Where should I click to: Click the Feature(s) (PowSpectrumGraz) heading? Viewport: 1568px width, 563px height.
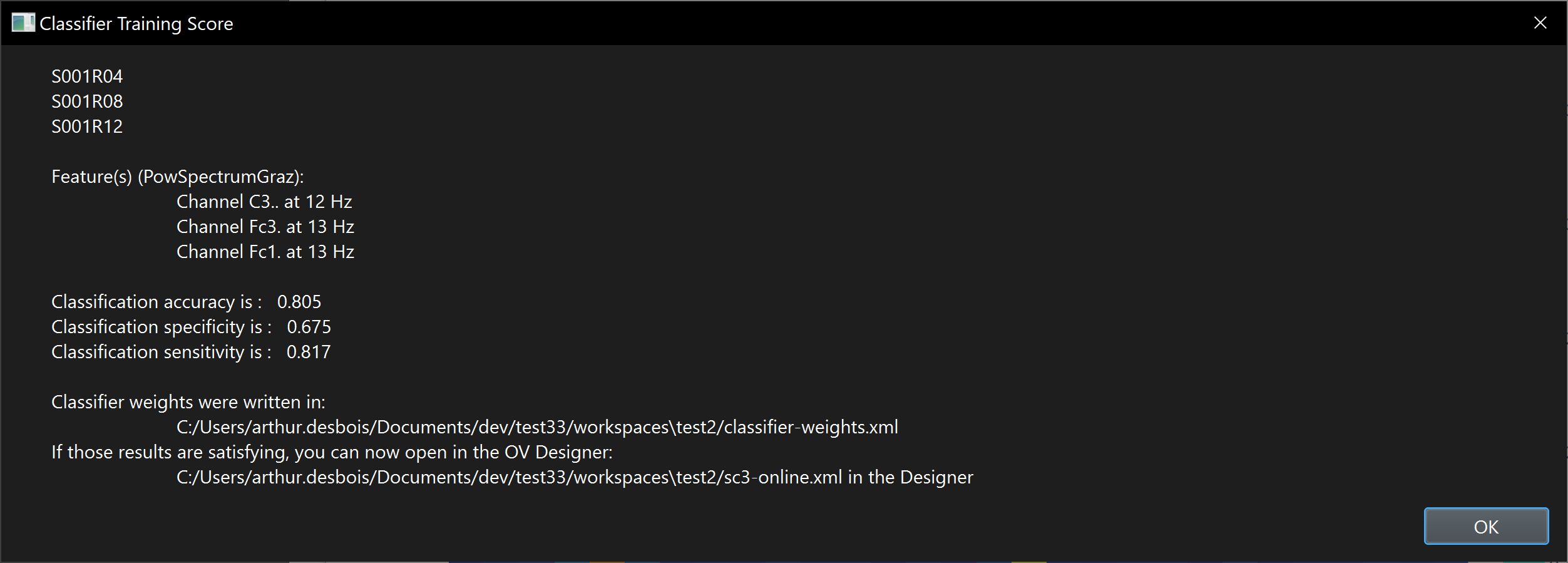tap(178, 177)
